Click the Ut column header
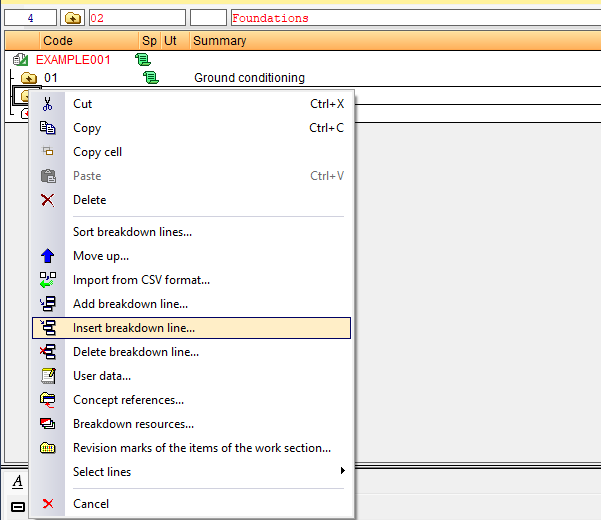 coord(175,41)
